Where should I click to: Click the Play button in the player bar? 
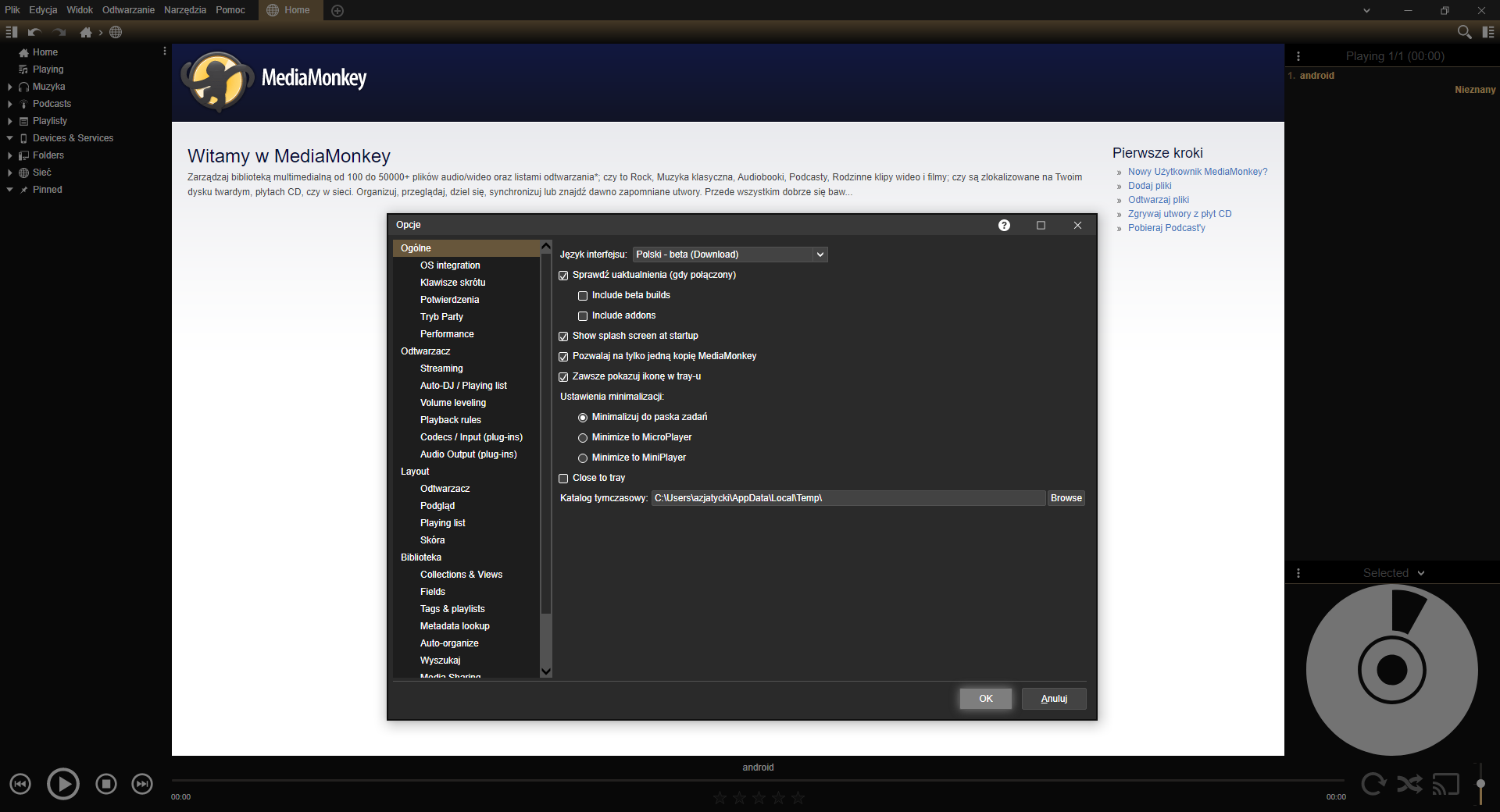tap(63, 783)
